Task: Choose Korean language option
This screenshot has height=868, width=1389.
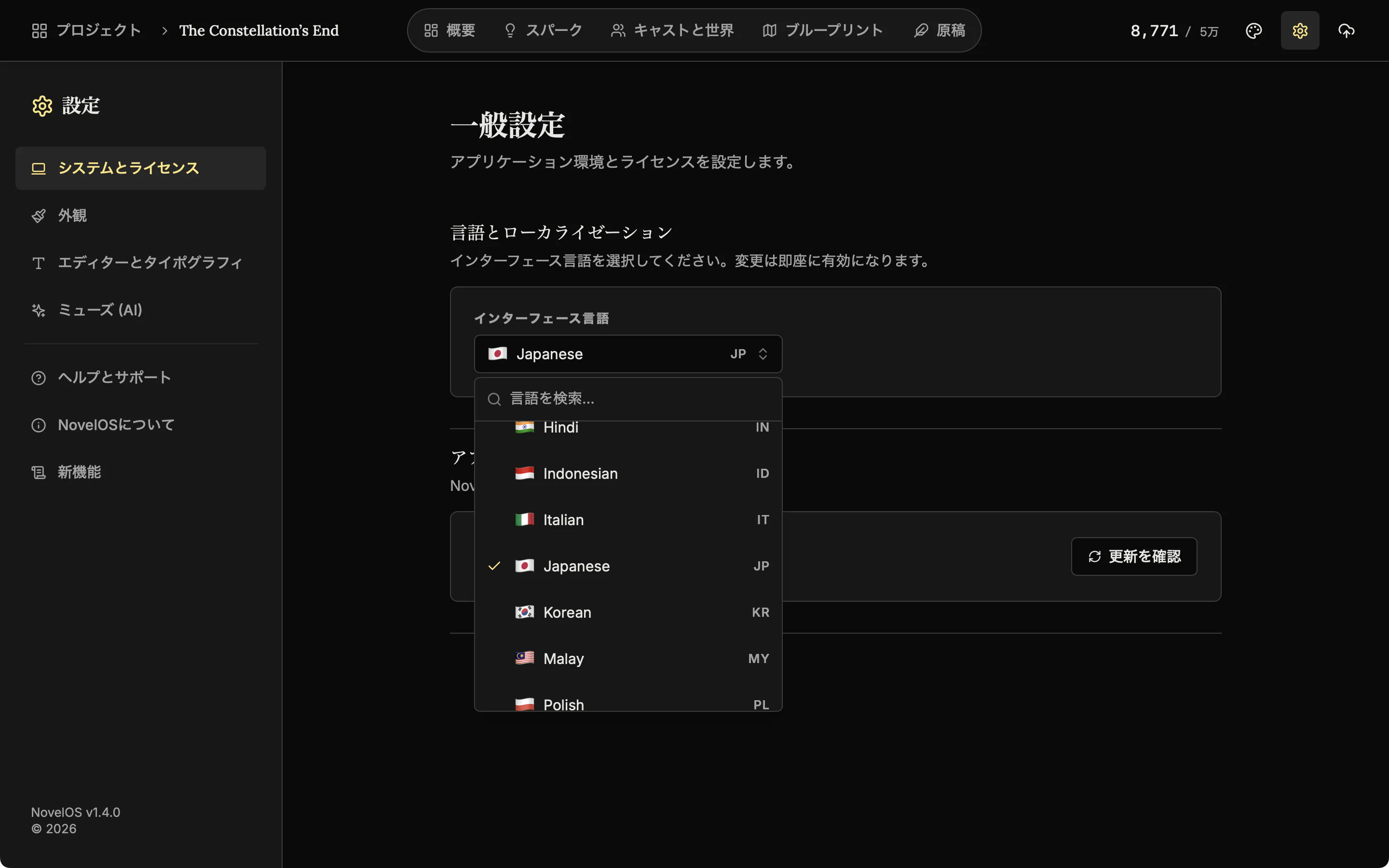Action: click(x=628, y=612)
